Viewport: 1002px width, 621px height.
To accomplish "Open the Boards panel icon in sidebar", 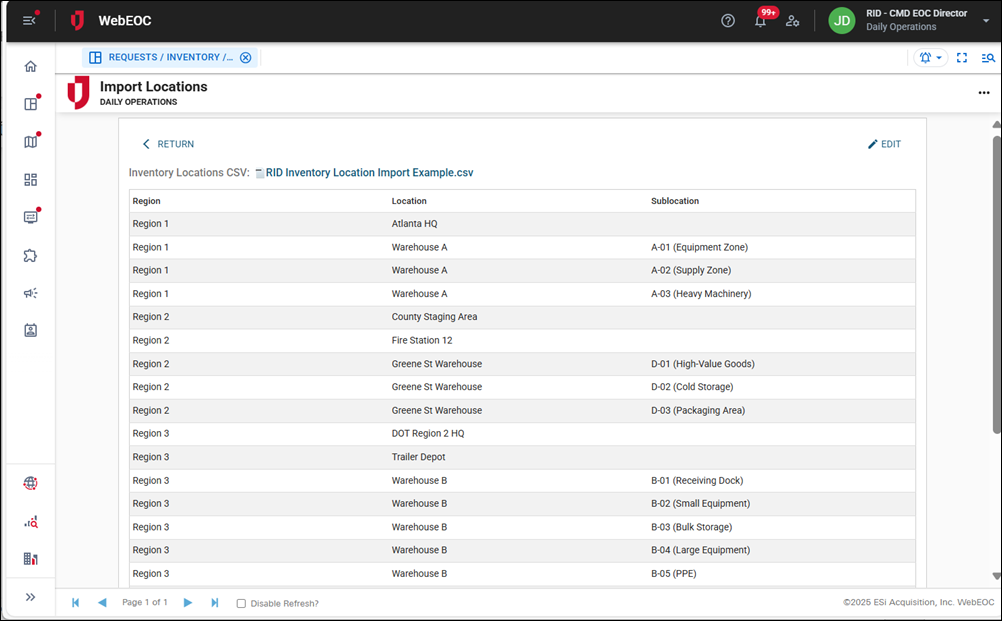I will click(30, 103).
